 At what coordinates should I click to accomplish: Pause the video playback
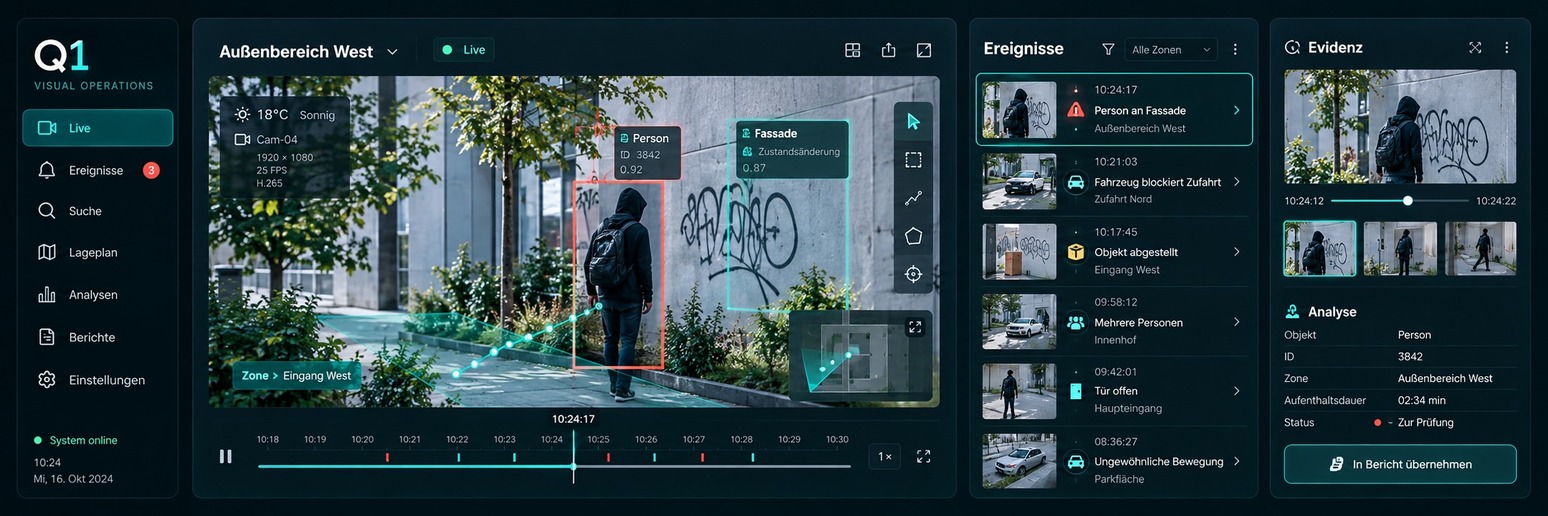point(225,456)
